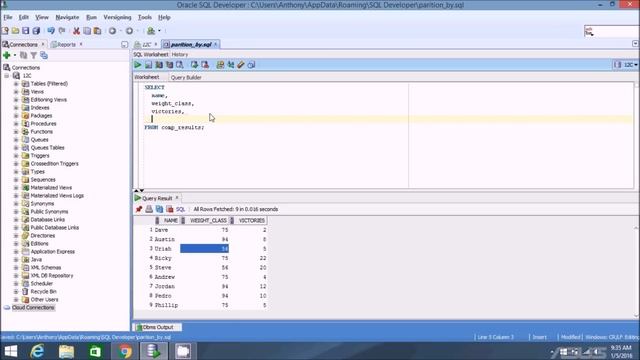Click the Paste icon
This screenshot has height=360, width=640.
[98, 31]
